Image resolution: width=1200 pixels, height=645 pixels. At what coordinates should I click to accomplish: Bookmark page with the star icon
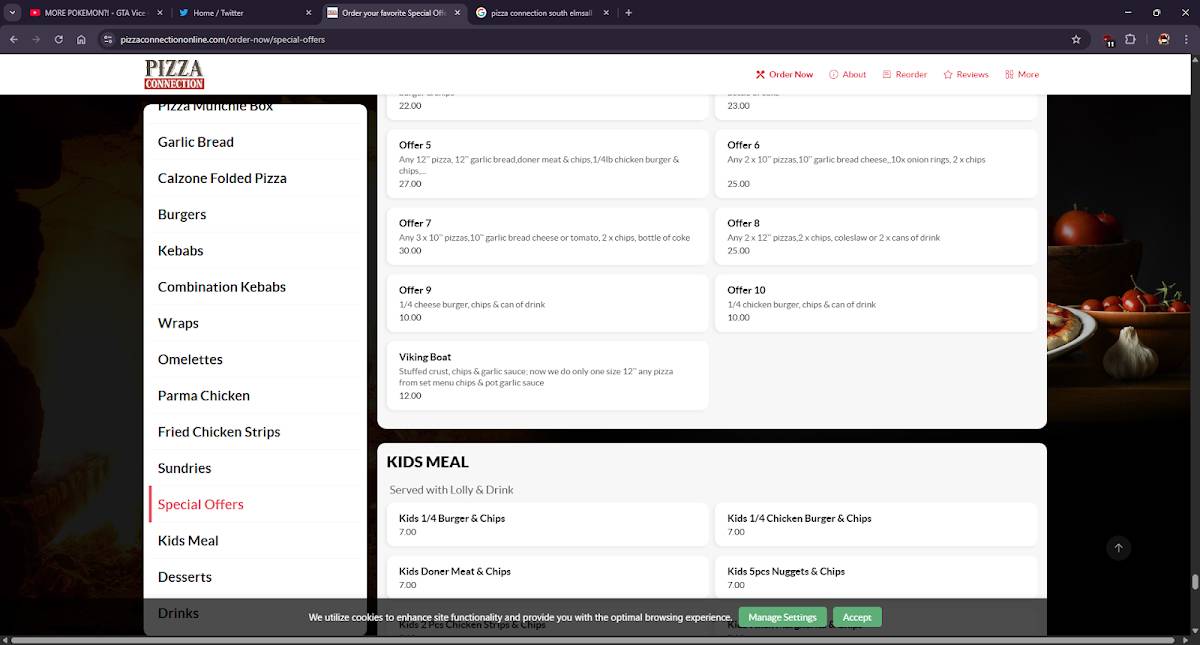point(1076,40)
